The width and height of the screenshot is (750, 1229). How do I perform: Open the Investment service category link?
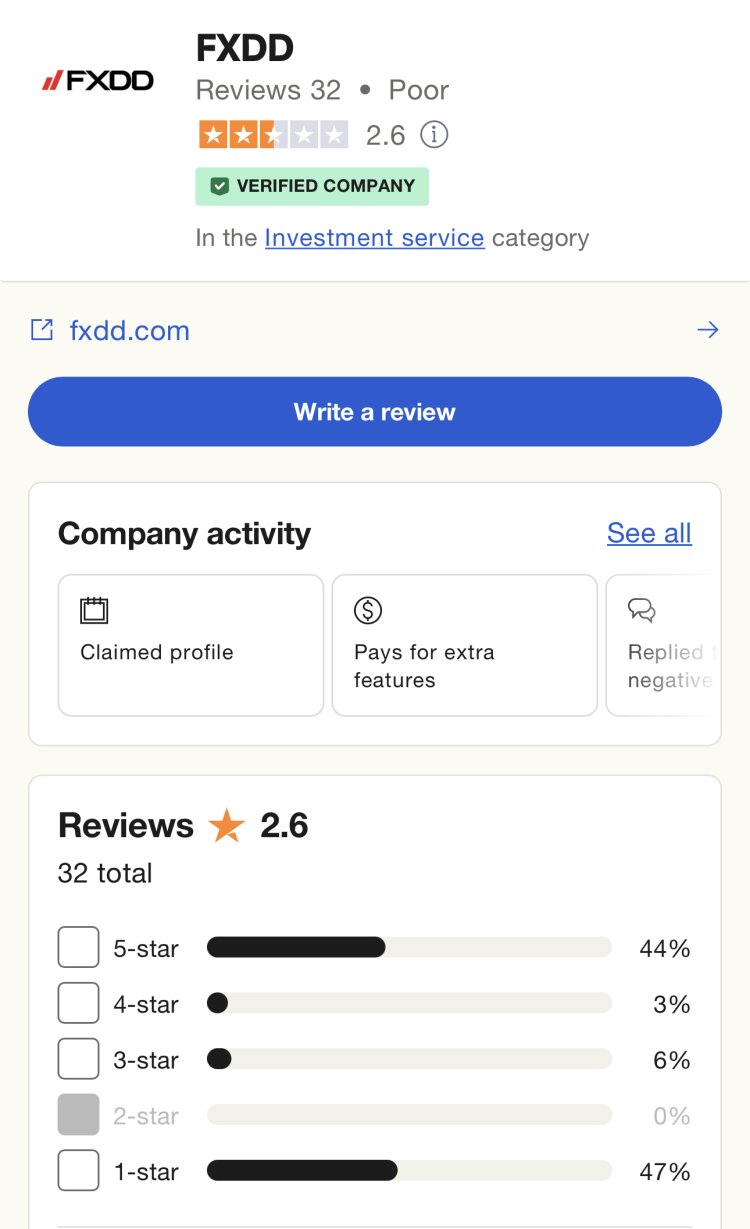click(374, 238)
